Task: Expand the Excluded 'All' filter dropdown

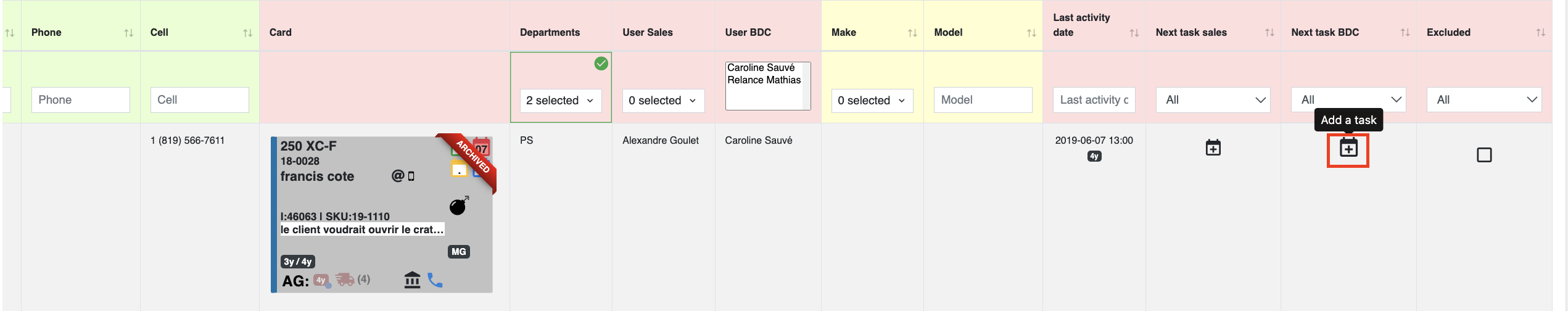Action: [x=1484, y=100]
